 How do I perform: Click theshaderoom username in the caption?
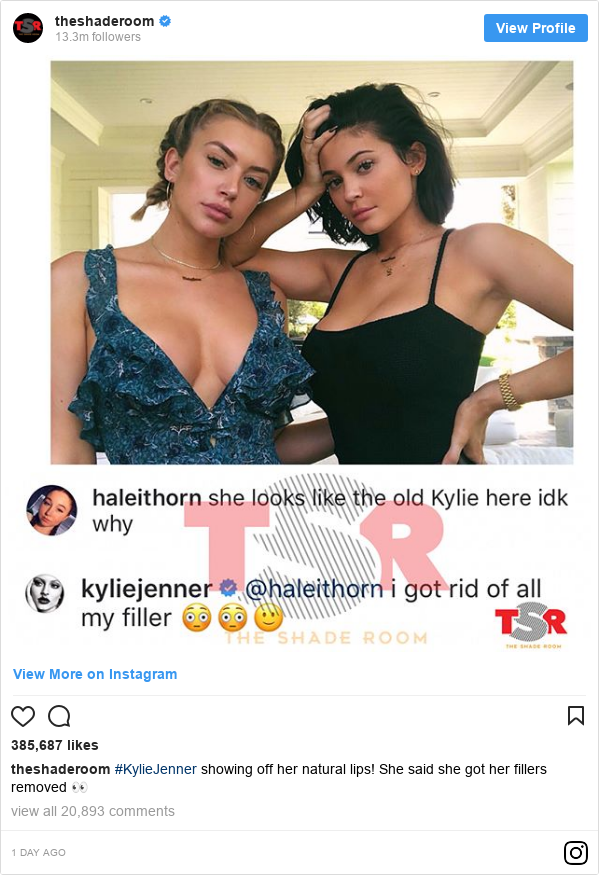click(x=61, y=769)
